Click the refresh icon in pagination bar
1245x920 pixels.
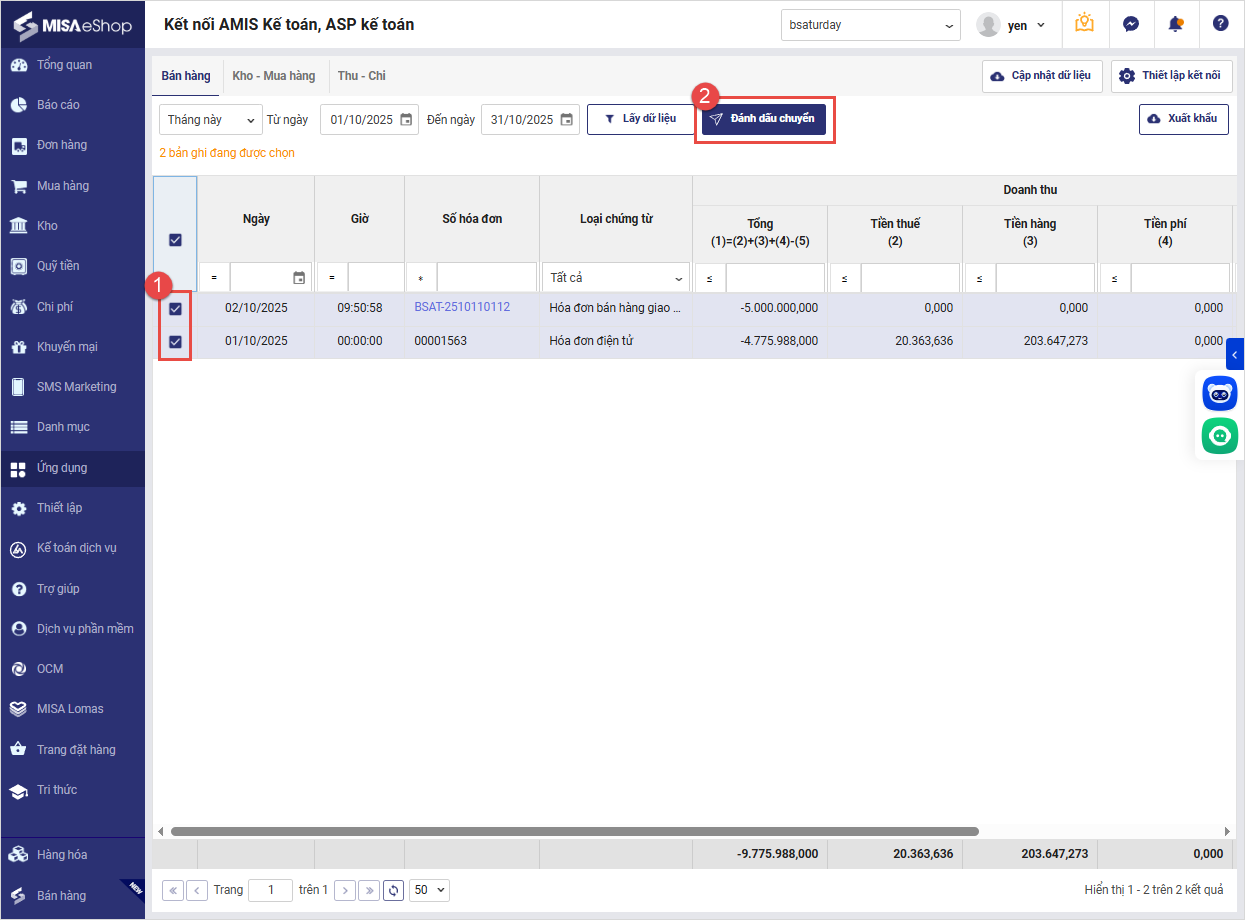[394, 890]
